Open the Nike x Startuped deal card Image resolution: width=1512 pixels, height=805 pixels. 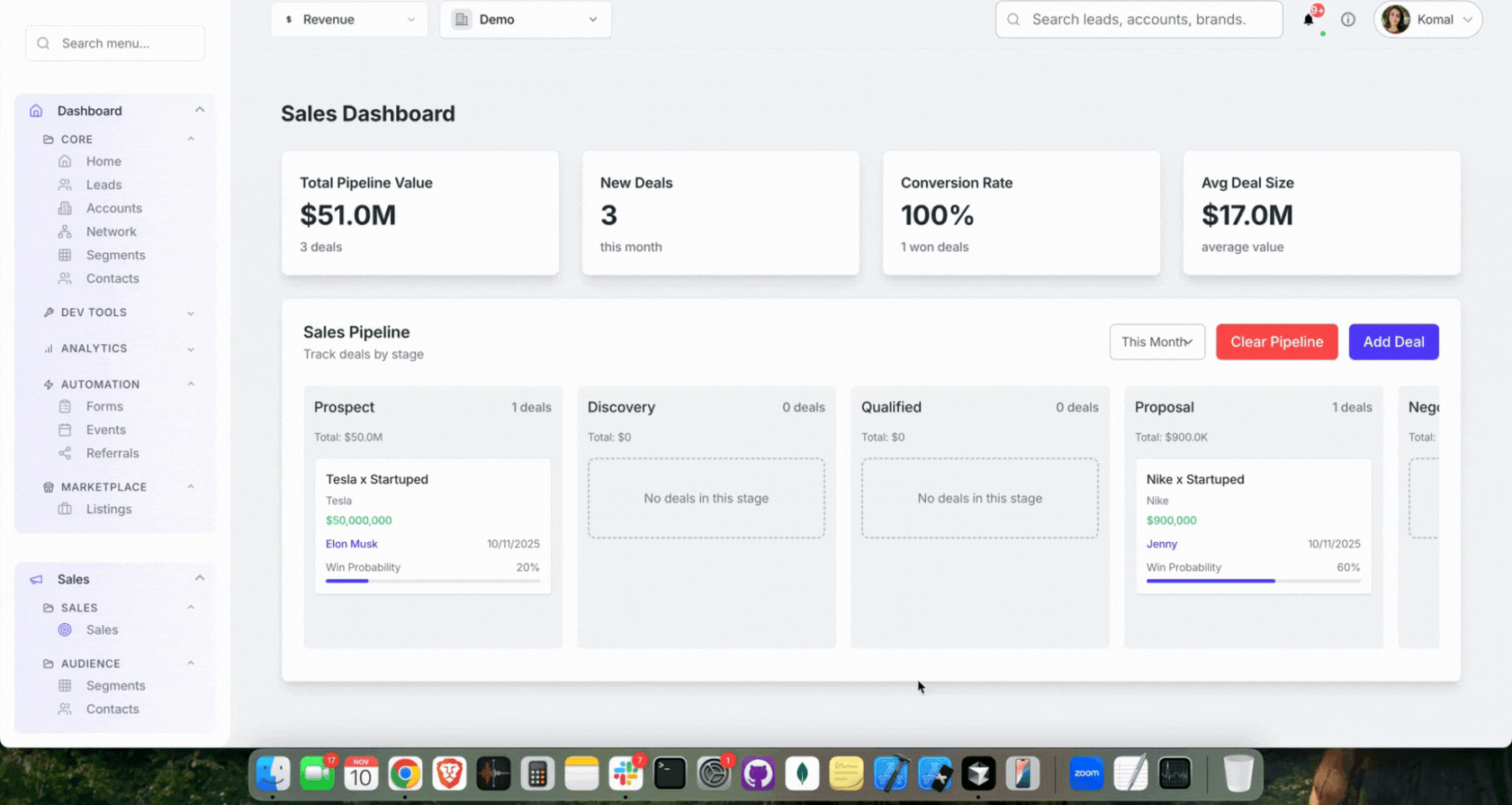(1254, 526)
